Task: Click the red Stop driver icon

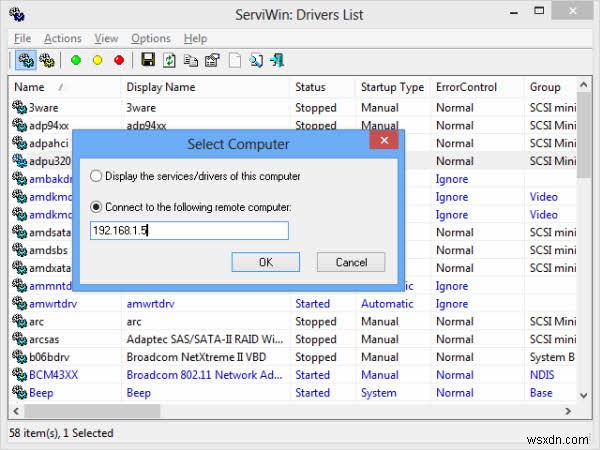Action: pyautogui.click(x=119, y=60)
